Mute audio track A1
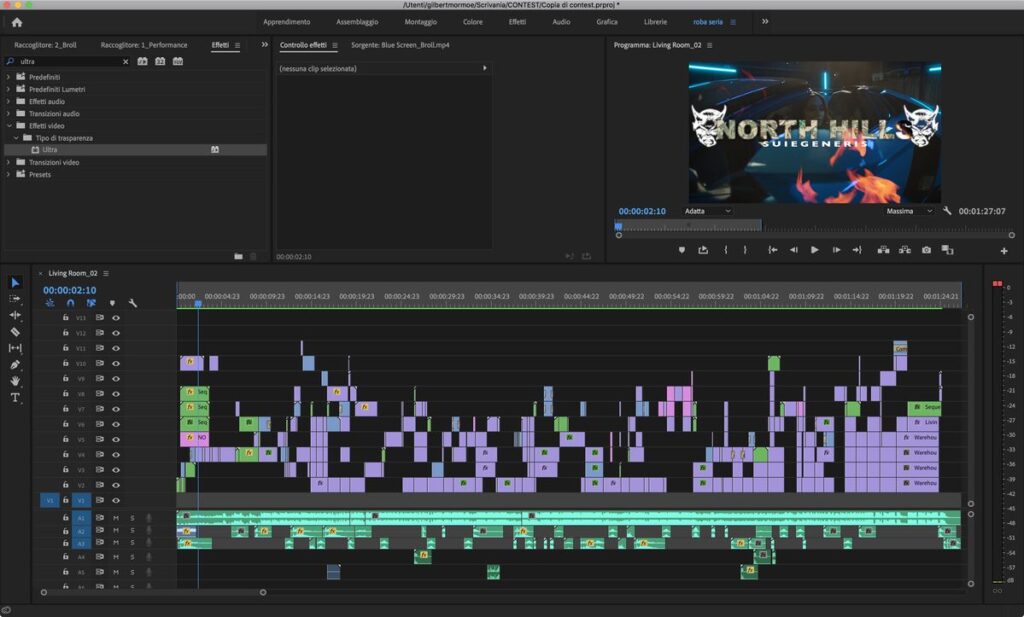Image resolution: width=1024 pixels, height=617 pixels. click(x=114, y=518)
